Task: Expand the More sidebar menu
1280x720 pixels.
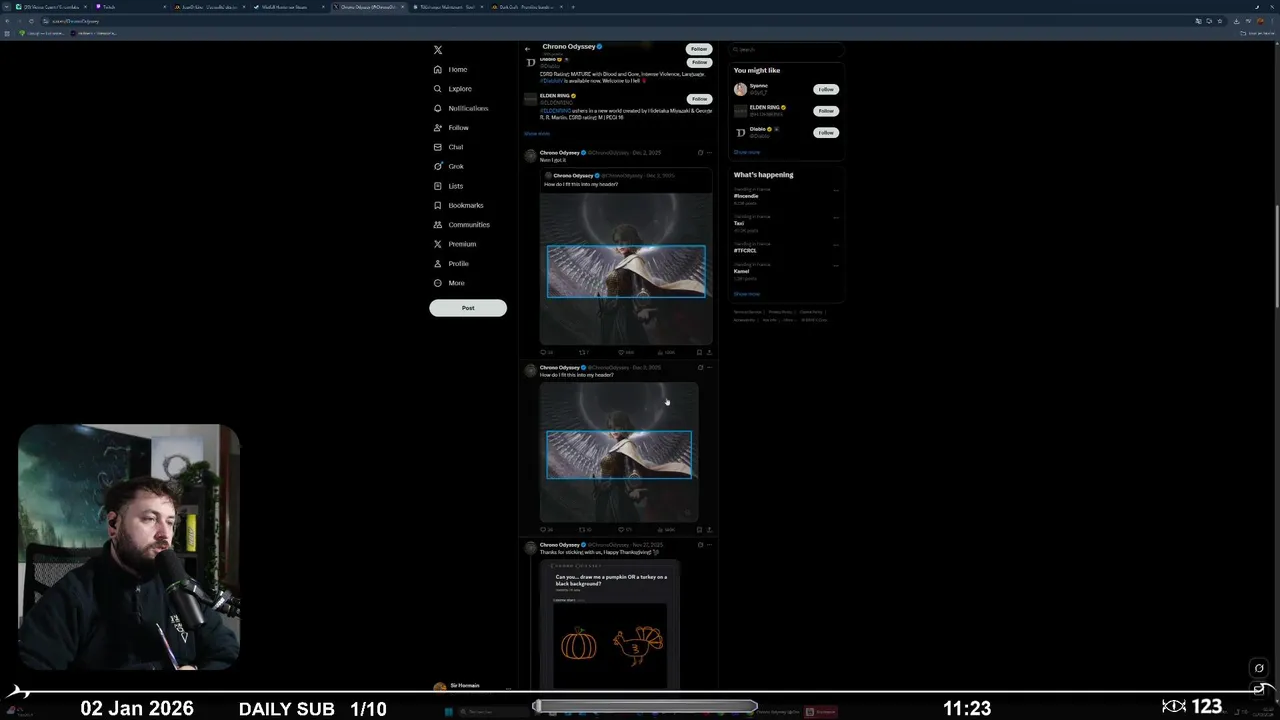Action: coord(449,283)
